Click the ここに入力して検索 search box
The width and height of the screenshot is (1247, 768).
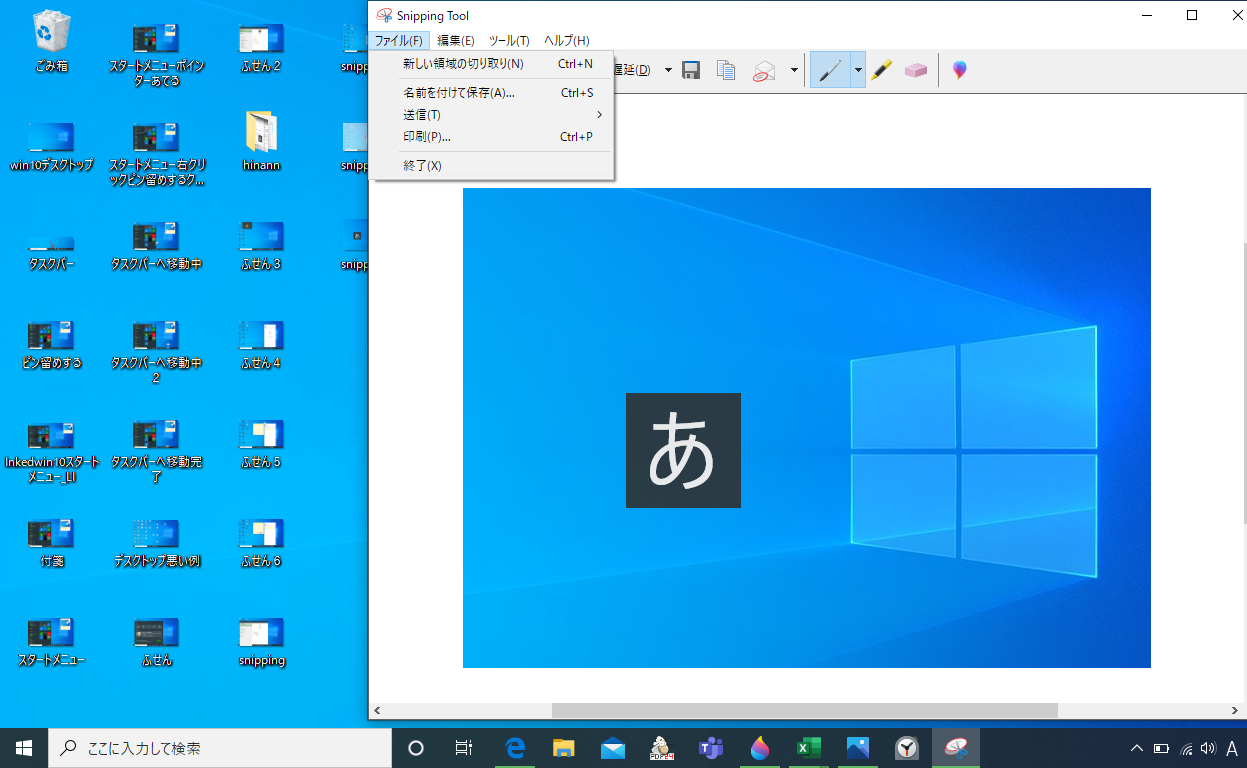[x=220, y=748]
